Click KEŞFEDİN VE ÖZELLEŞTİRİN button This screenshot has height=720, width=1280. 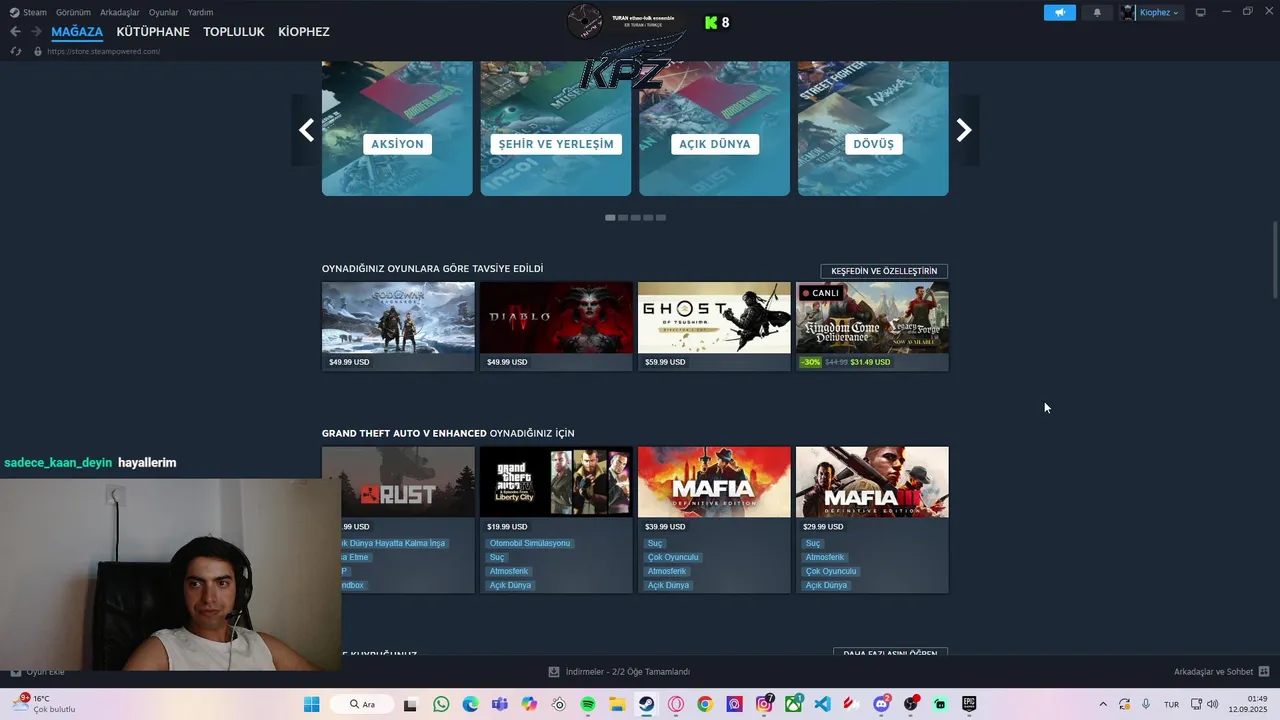(884, 271)
